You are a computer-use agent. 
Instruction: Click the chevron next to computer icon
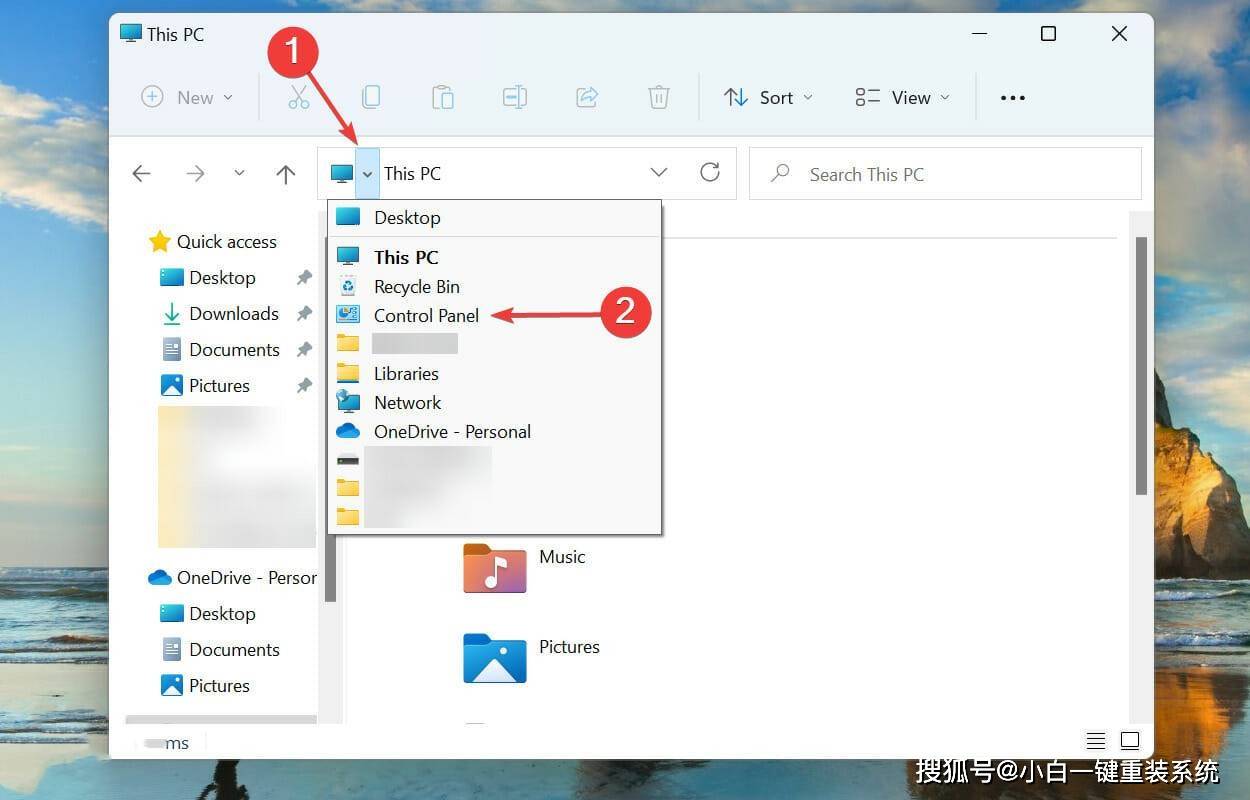[367, 174]
